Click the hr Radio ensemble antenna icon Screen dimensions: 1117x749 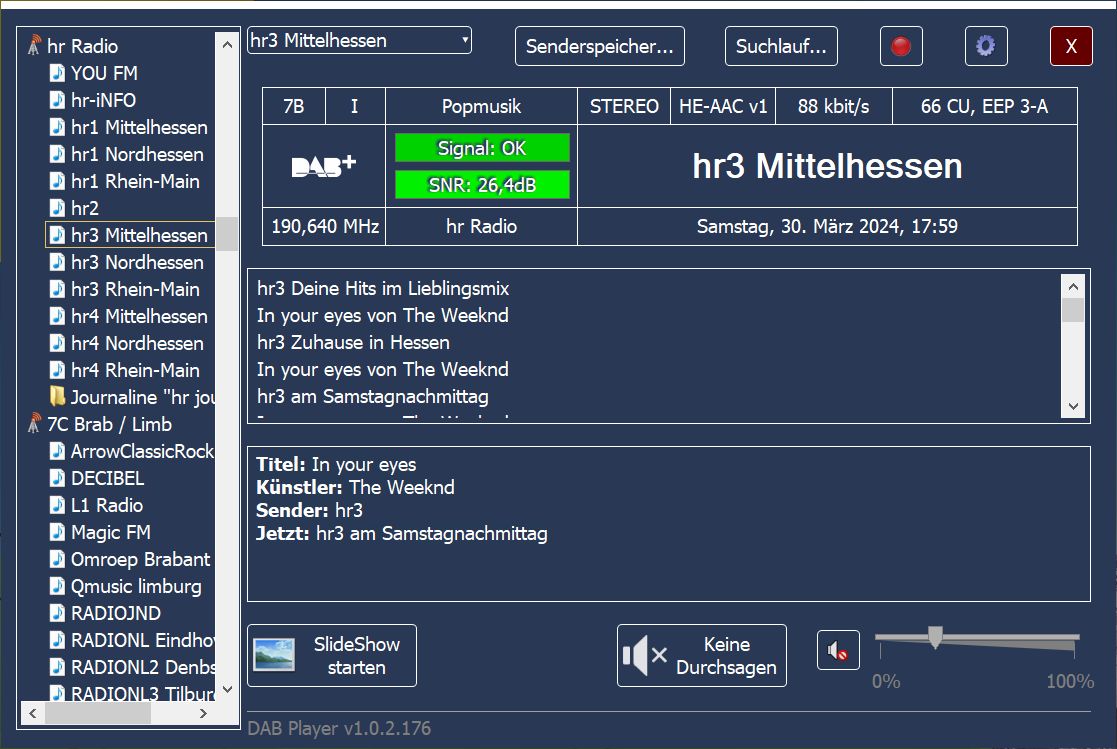pos(33,46)
